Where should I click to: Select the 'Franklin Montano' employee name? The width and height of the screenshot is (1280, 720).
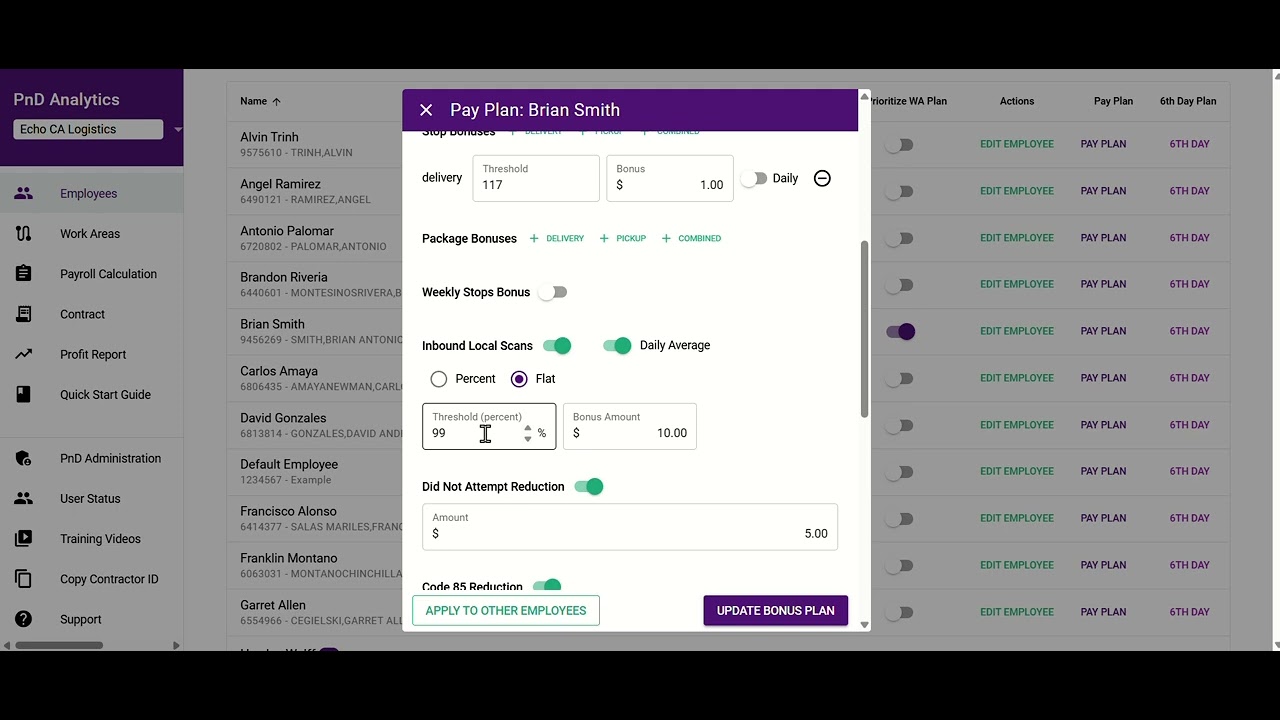[x=289, y=558]
